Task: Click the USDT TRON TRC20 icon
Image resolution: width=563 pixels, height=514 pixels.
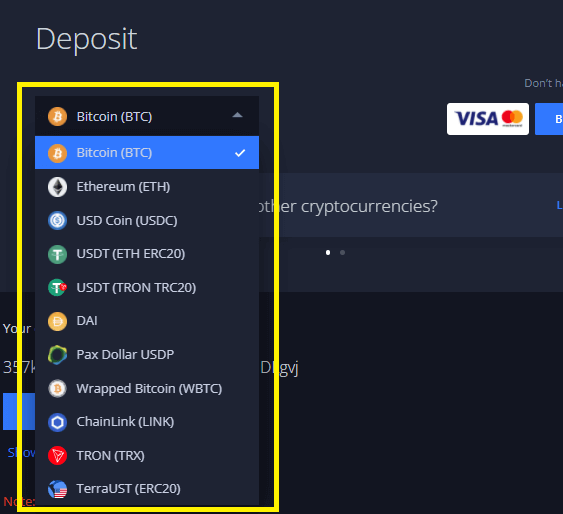Action: (57, 288)
